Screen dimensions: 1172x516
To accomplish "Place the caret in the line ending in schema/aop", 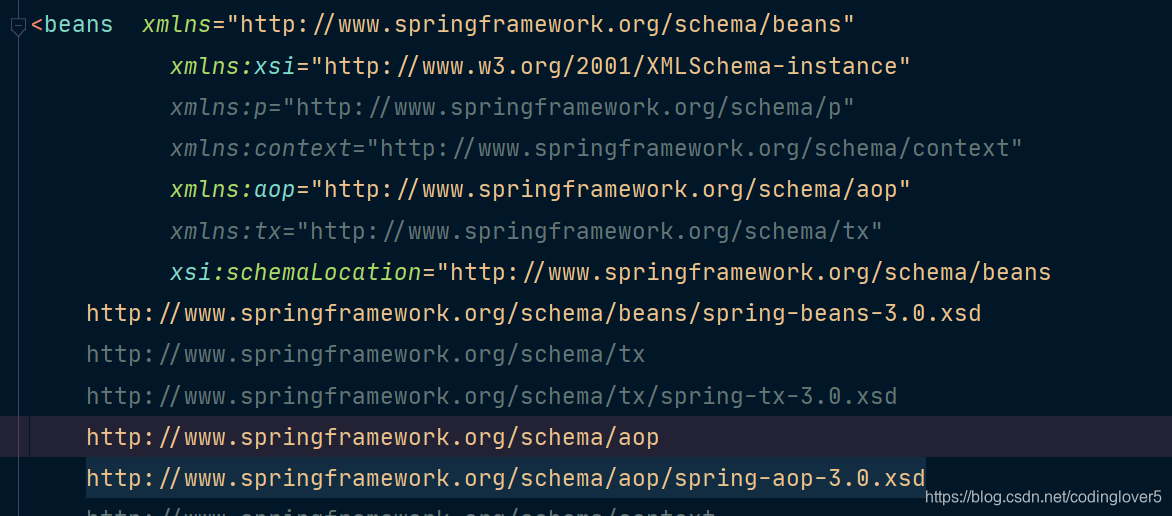I will [x=373, y=437].
